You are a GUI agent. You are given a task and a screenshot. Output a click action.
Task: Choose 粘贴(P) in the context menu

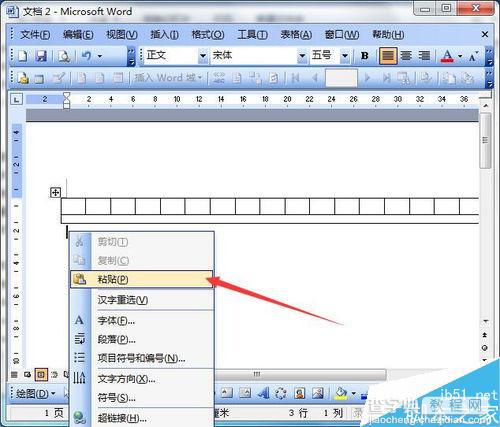tap(142, 279)
